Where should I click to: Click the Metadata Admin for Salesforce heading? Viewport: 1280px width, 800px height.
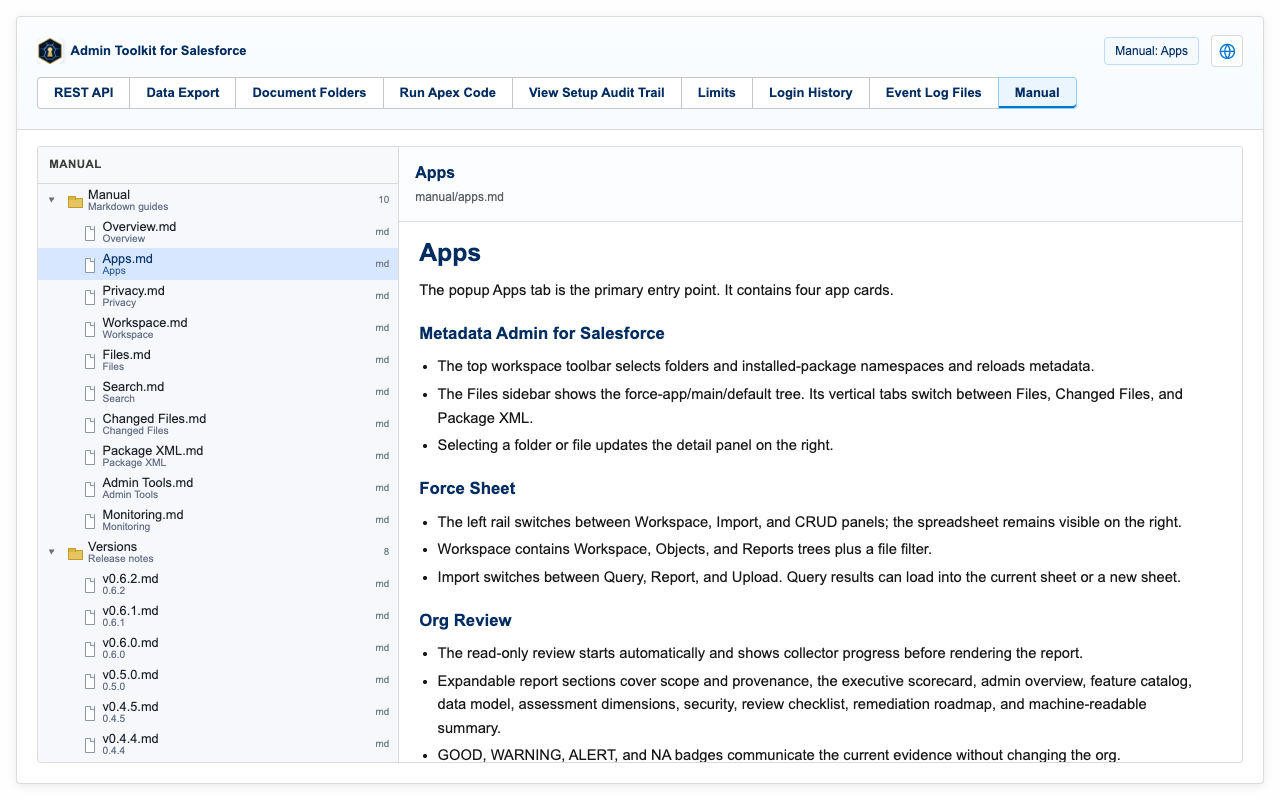click(x=542, y=334)
